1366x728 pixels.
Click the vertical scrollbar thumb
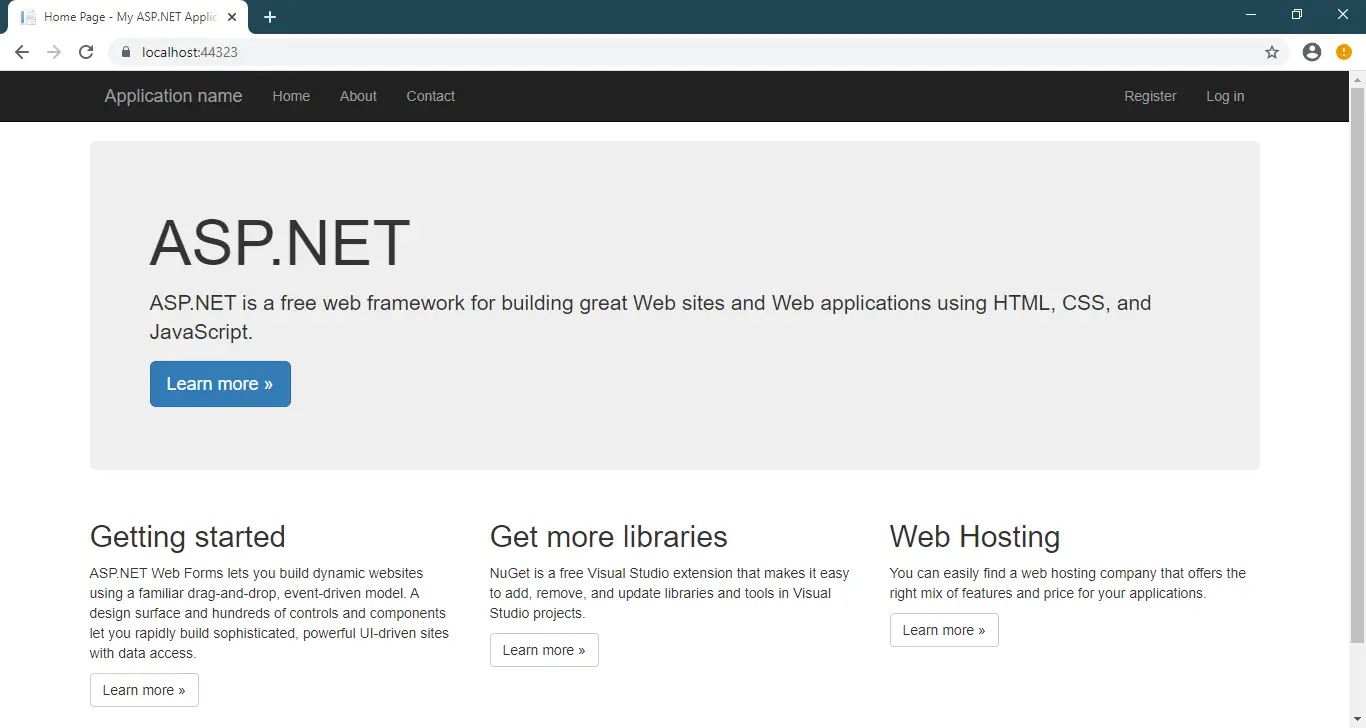1357,365
